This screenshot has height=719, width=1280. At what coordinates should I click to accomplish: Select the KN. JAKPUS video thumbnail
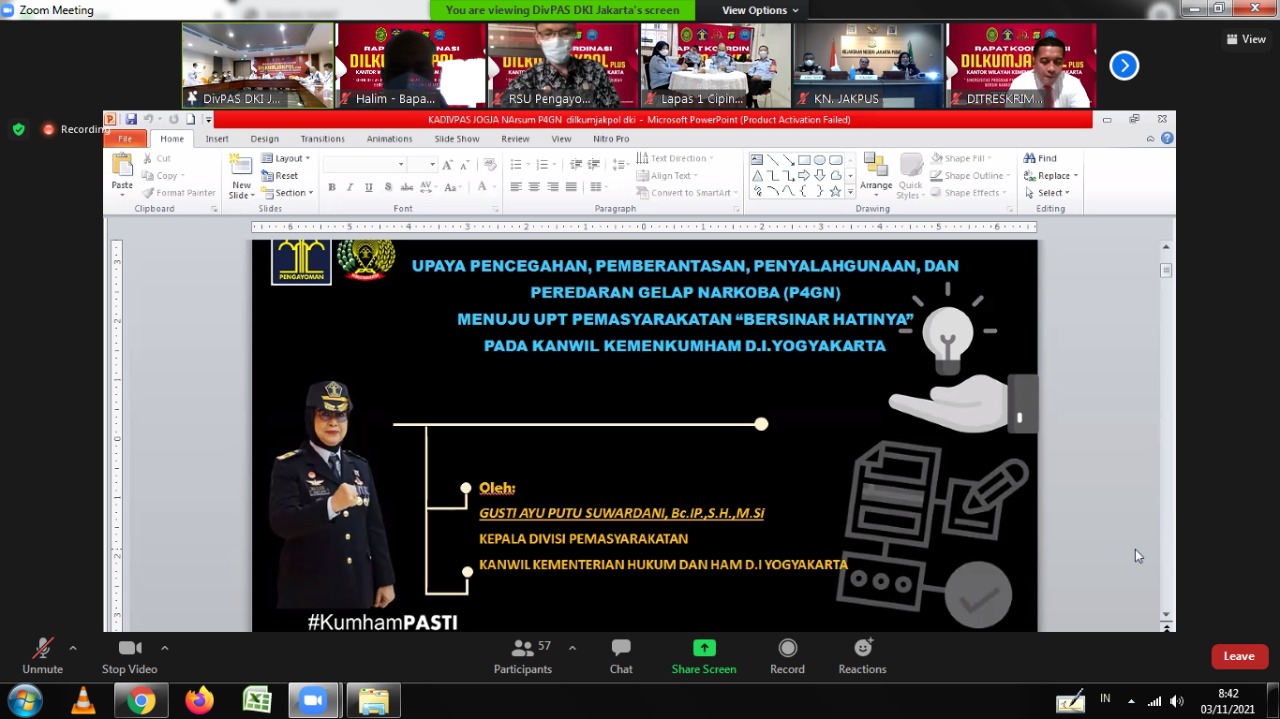(x=868, y=65)
